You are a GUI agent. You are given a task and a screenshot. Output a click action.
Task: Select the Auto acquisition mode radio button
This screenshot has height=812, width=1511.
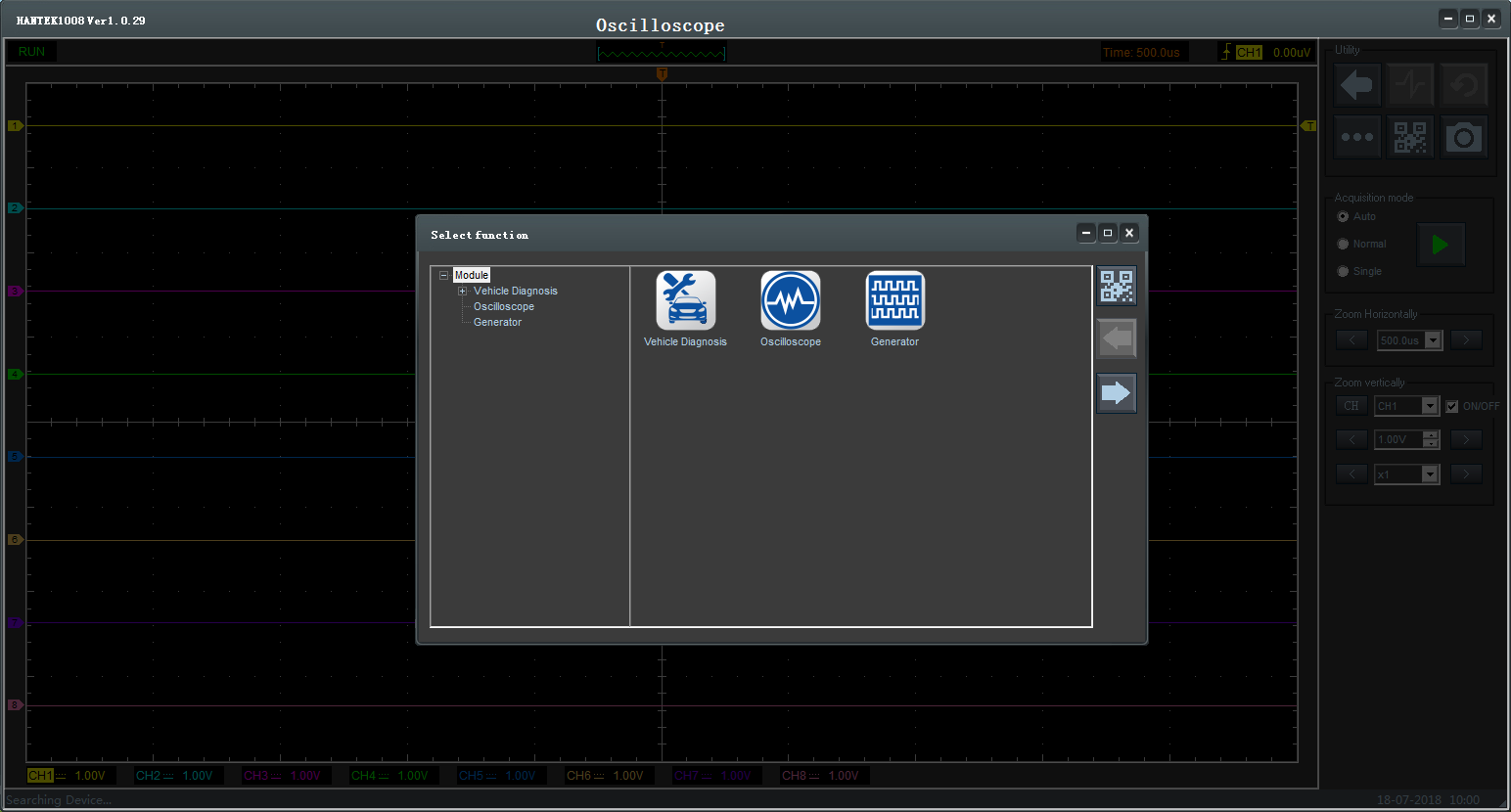(1343, 217)
